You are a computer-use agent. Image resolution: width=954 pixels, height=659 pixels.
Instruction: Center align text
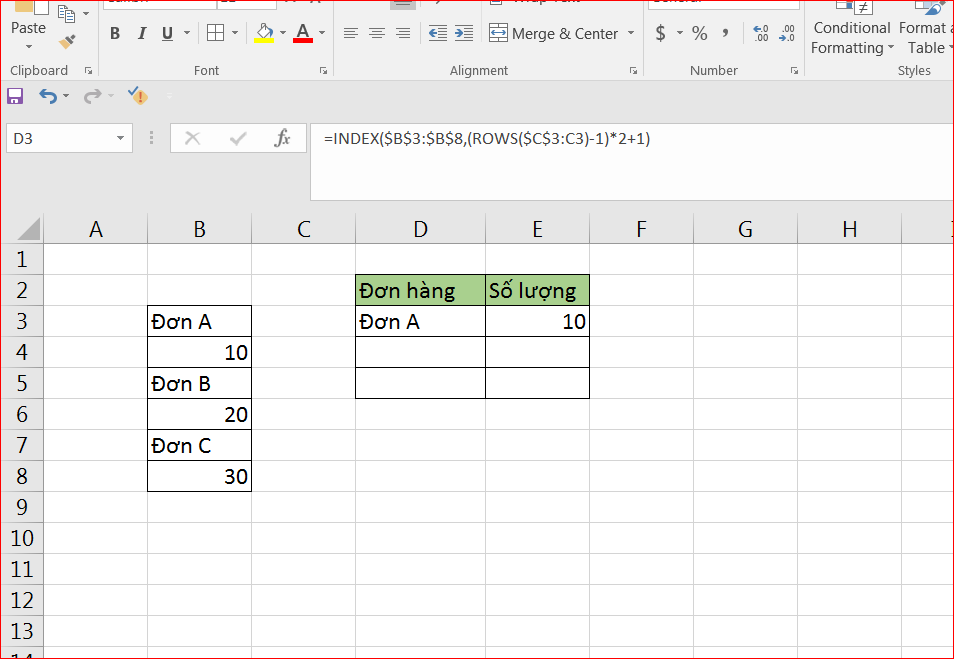[x=377, y=33]
